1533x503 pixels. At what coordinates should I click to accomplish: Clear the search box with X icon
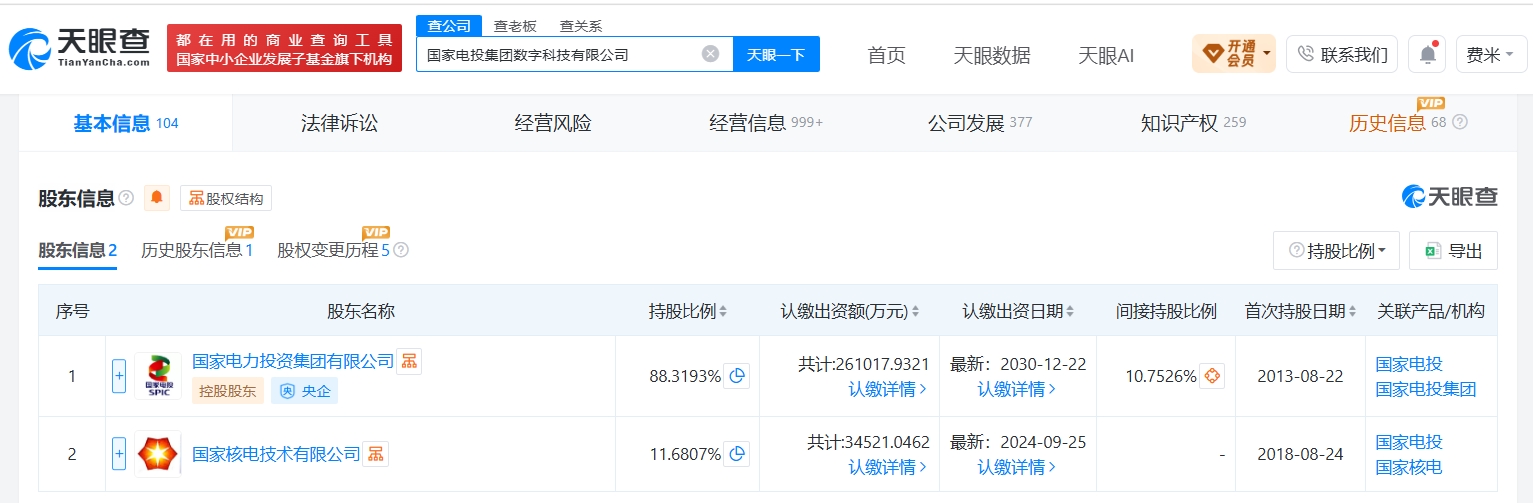(x=710, y=54)
